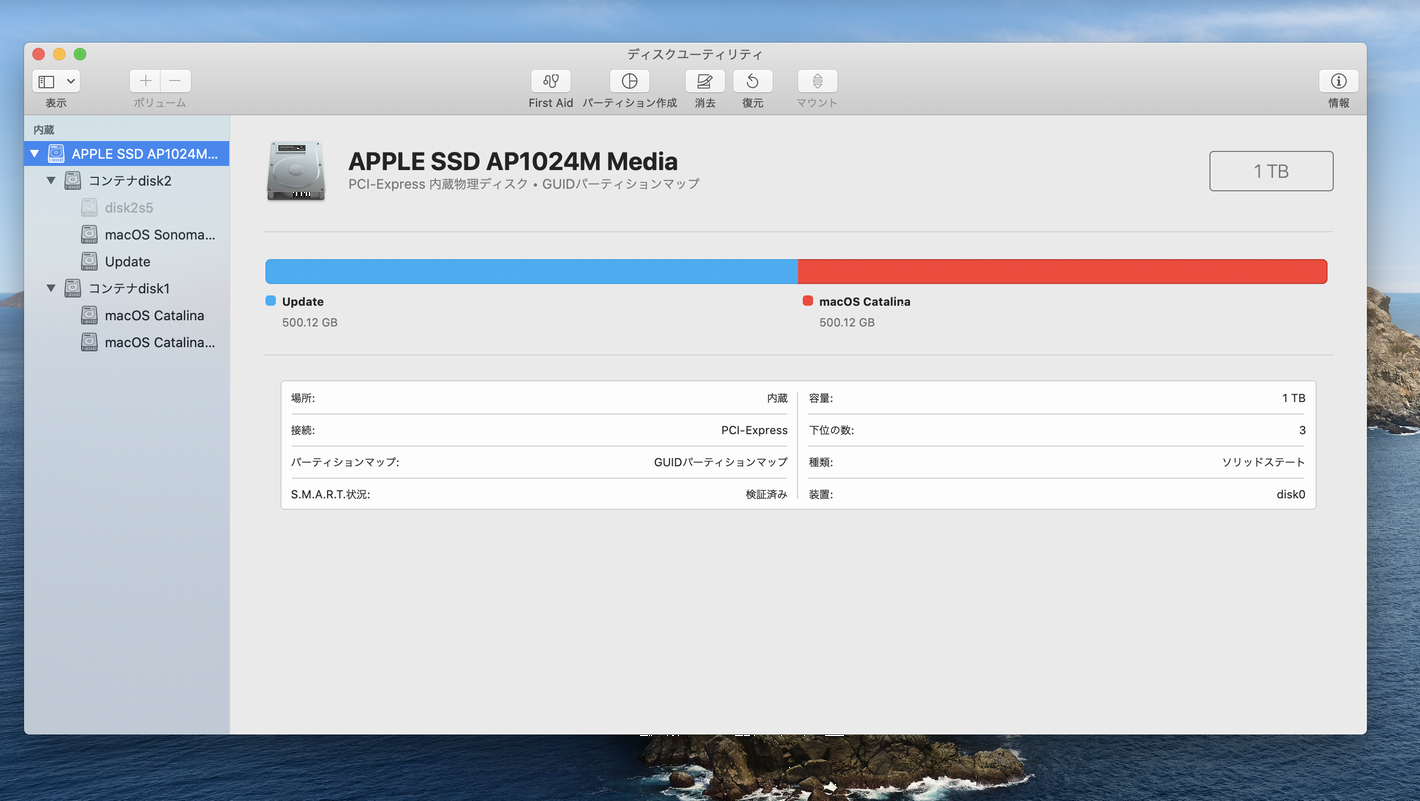Click the 1 TB capacity box

pos(1270,171)
